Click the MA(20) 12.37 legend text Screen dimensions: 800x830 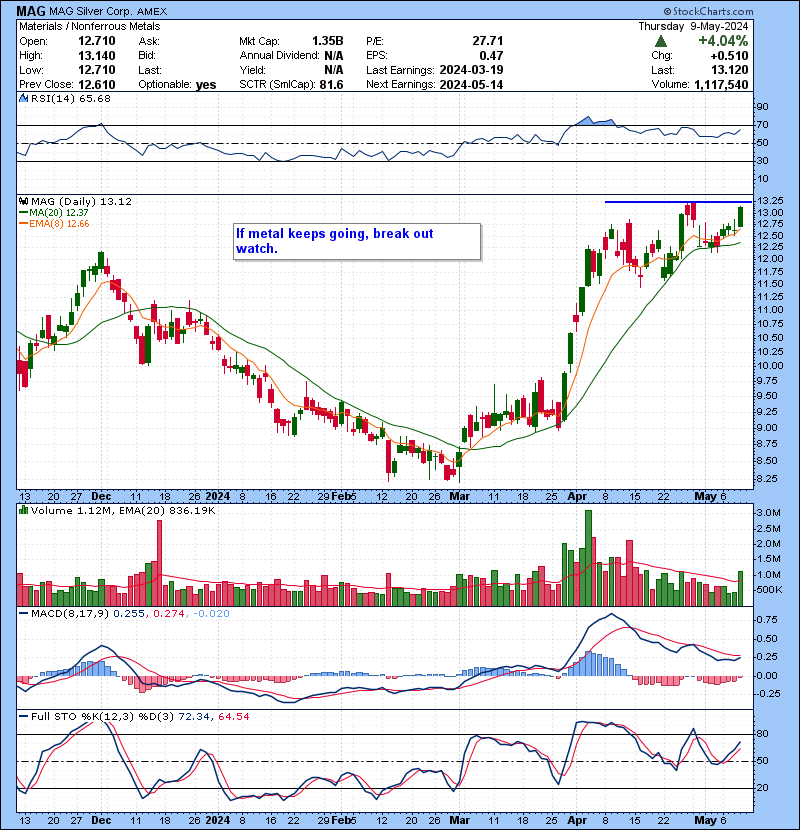(59, 212)
